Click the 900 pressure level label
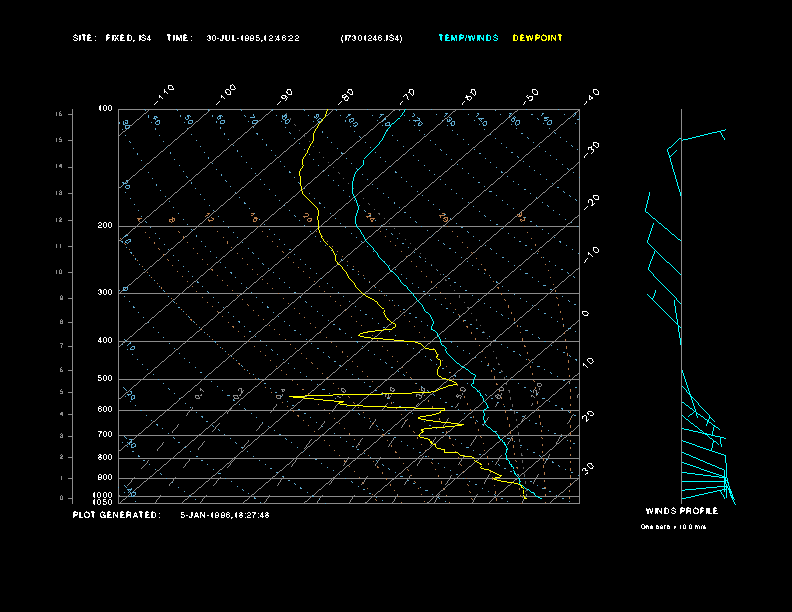 tap(105, 477)
